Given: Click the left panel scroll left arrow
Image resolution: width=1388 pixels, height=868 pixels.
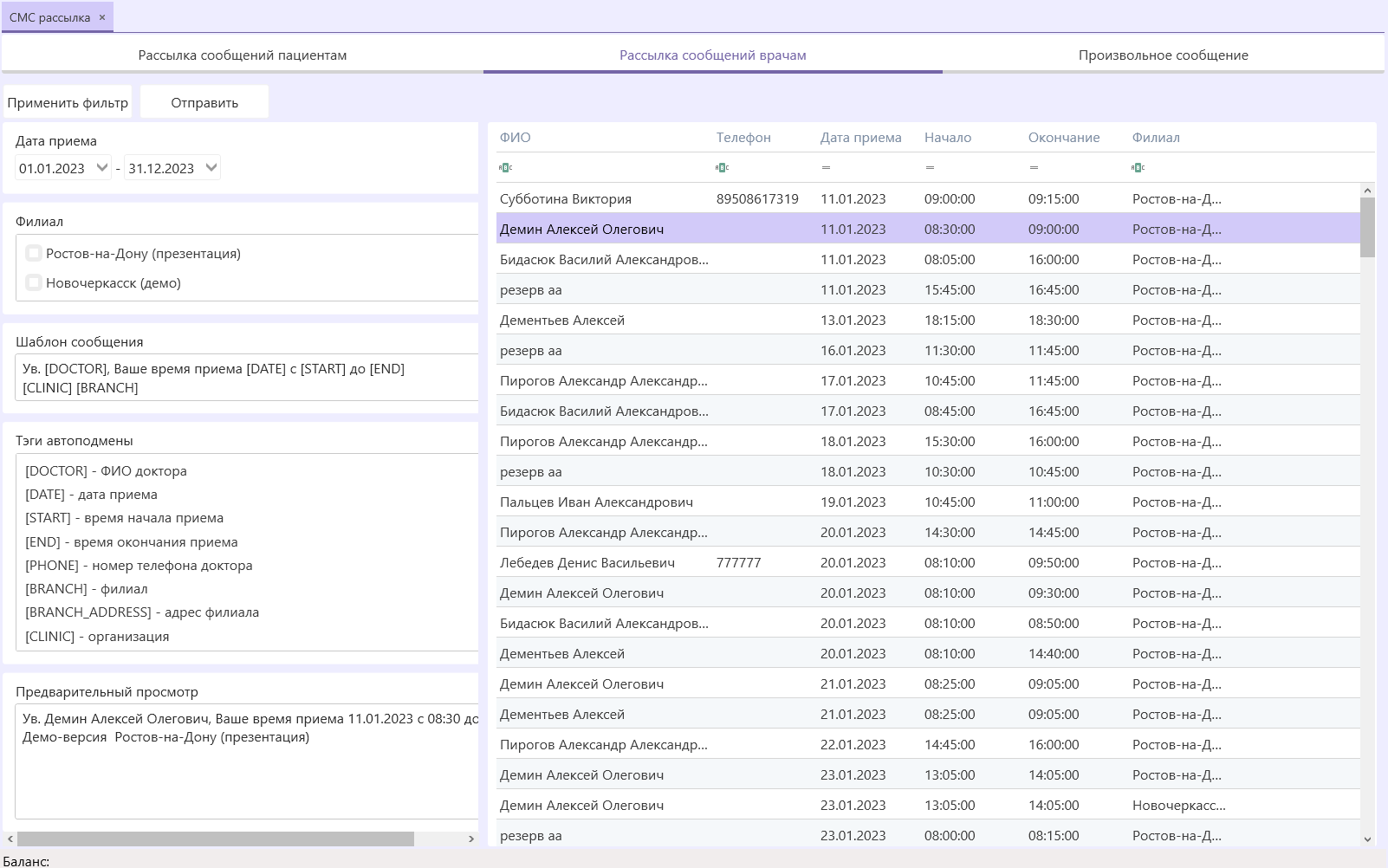Looking at the screenshot, I should [x=10, y=839].
